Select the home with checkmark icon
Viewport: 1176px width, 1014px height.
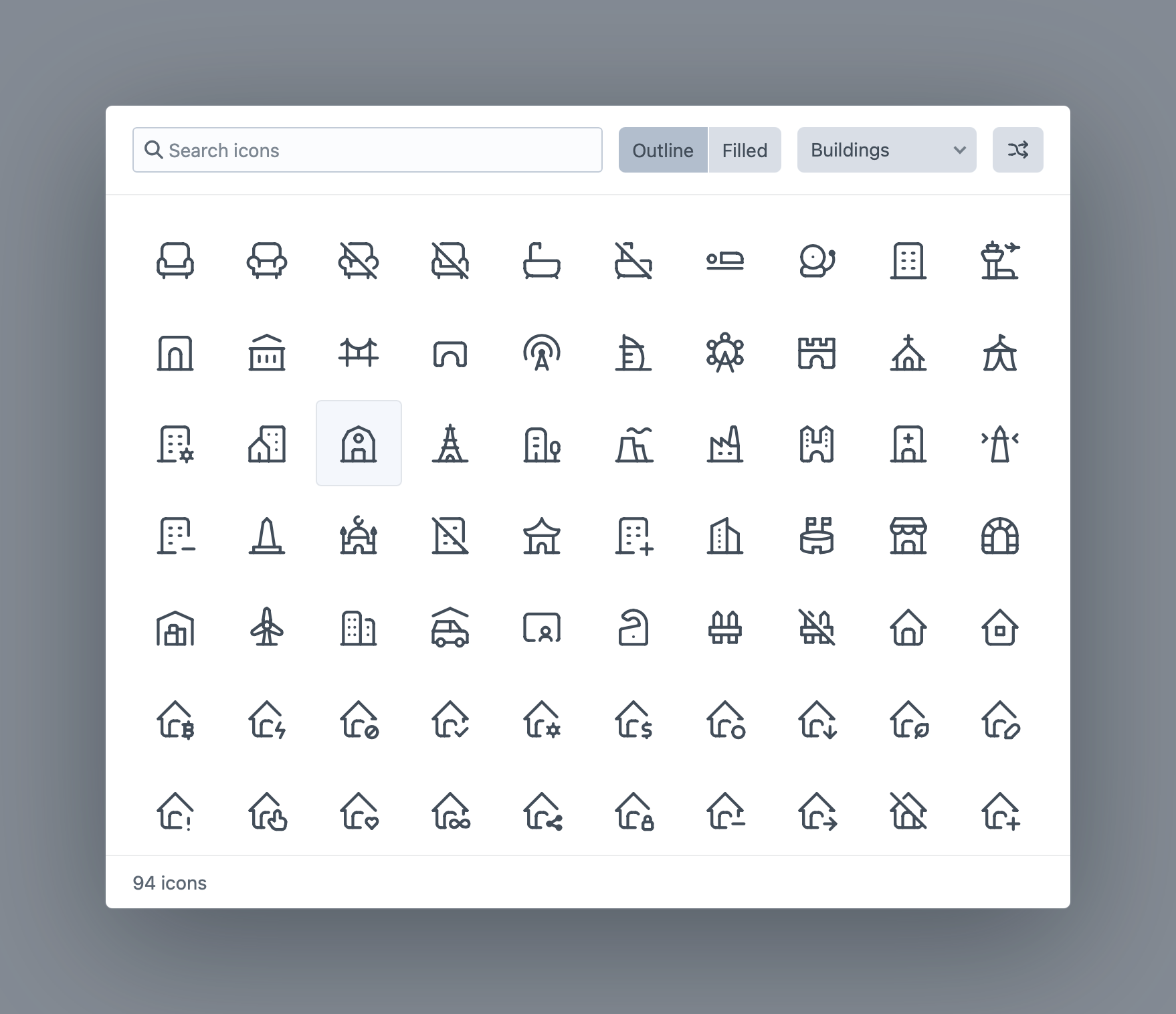[450, 719]
